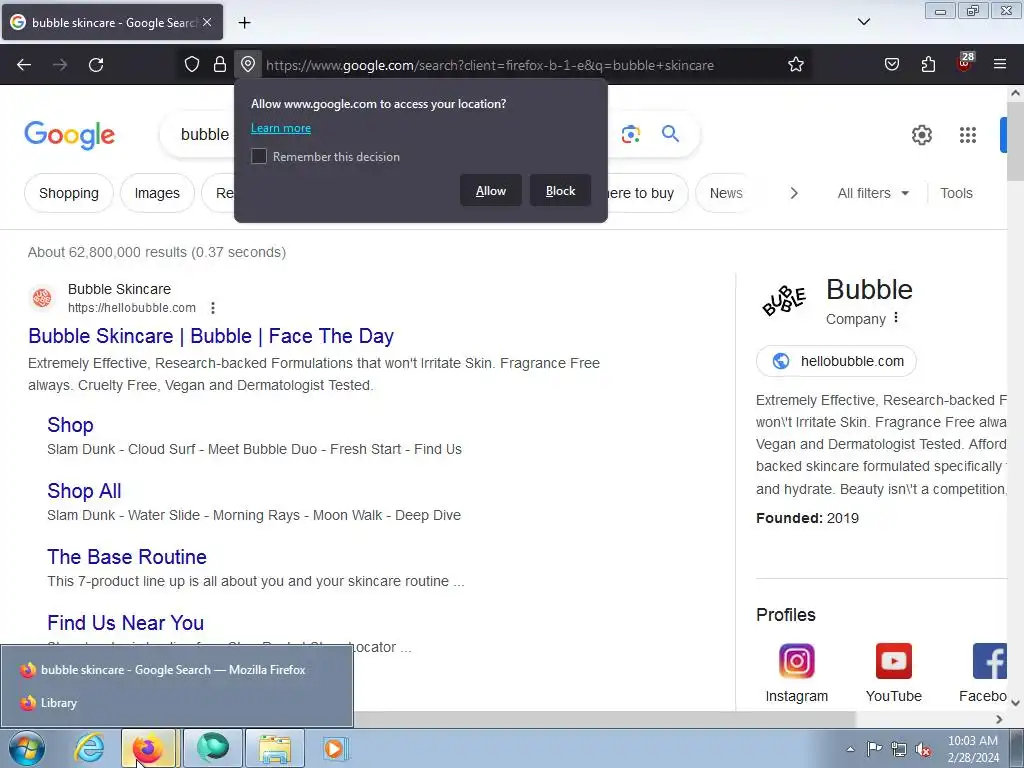
Task: Click the padlock site security icon
Action: coord(220,64)
